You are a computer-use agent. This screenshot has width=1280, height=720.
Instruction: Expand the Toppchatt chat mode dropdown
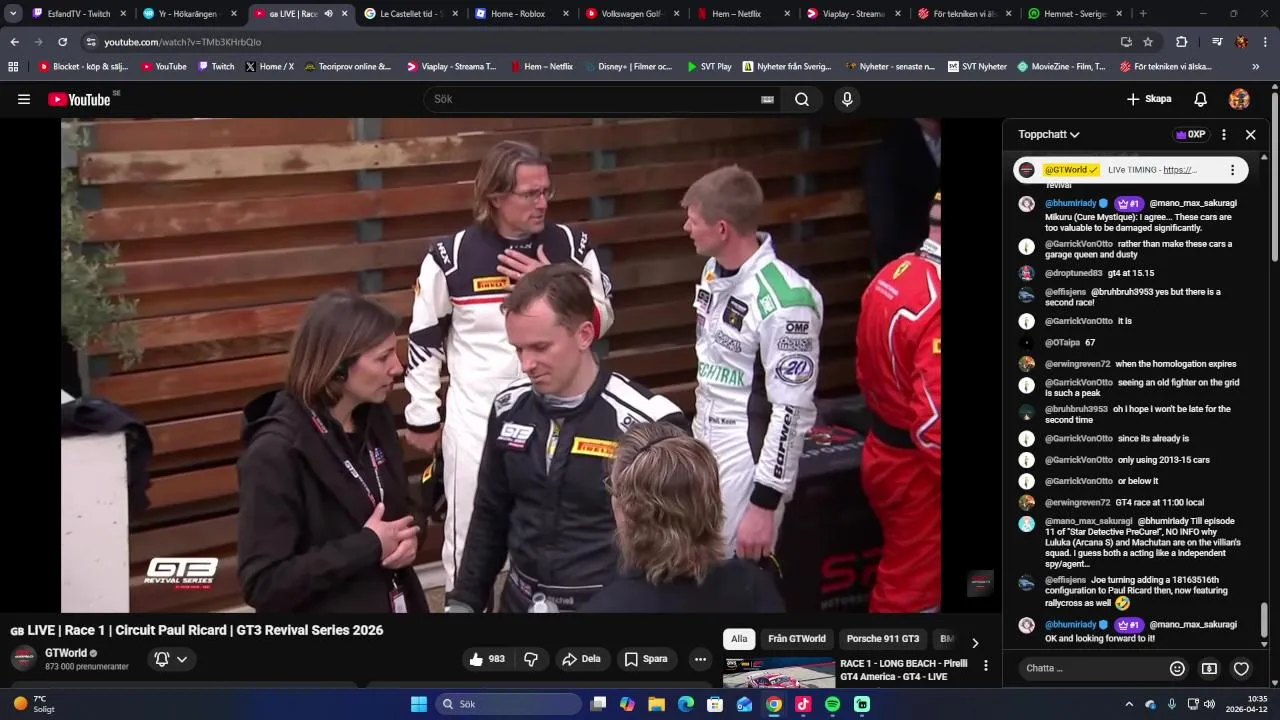pyautogui.click(x=1049, y=134)
